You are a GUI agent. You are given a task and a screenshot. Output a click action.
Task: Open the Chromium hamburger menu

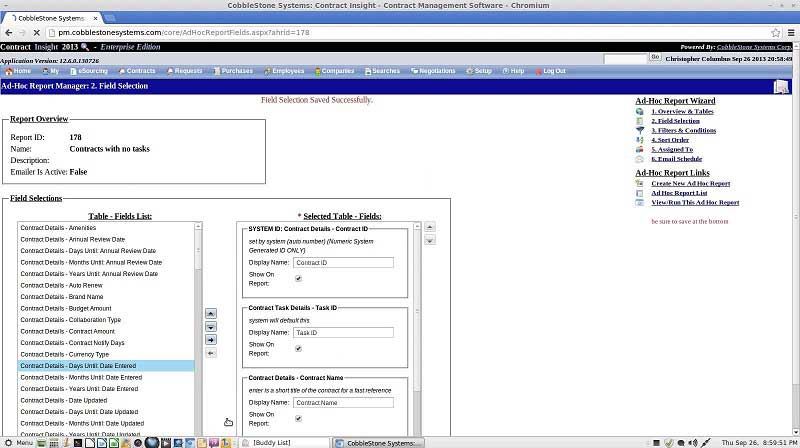(x=791, y=33)
